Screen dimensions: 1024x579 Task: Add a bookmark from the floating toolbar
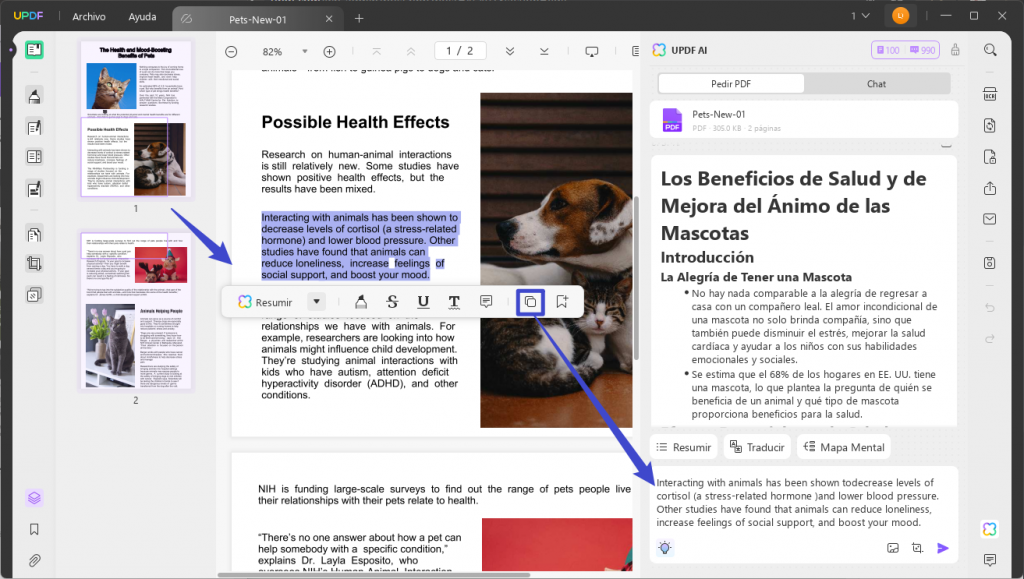pos(561,301)
